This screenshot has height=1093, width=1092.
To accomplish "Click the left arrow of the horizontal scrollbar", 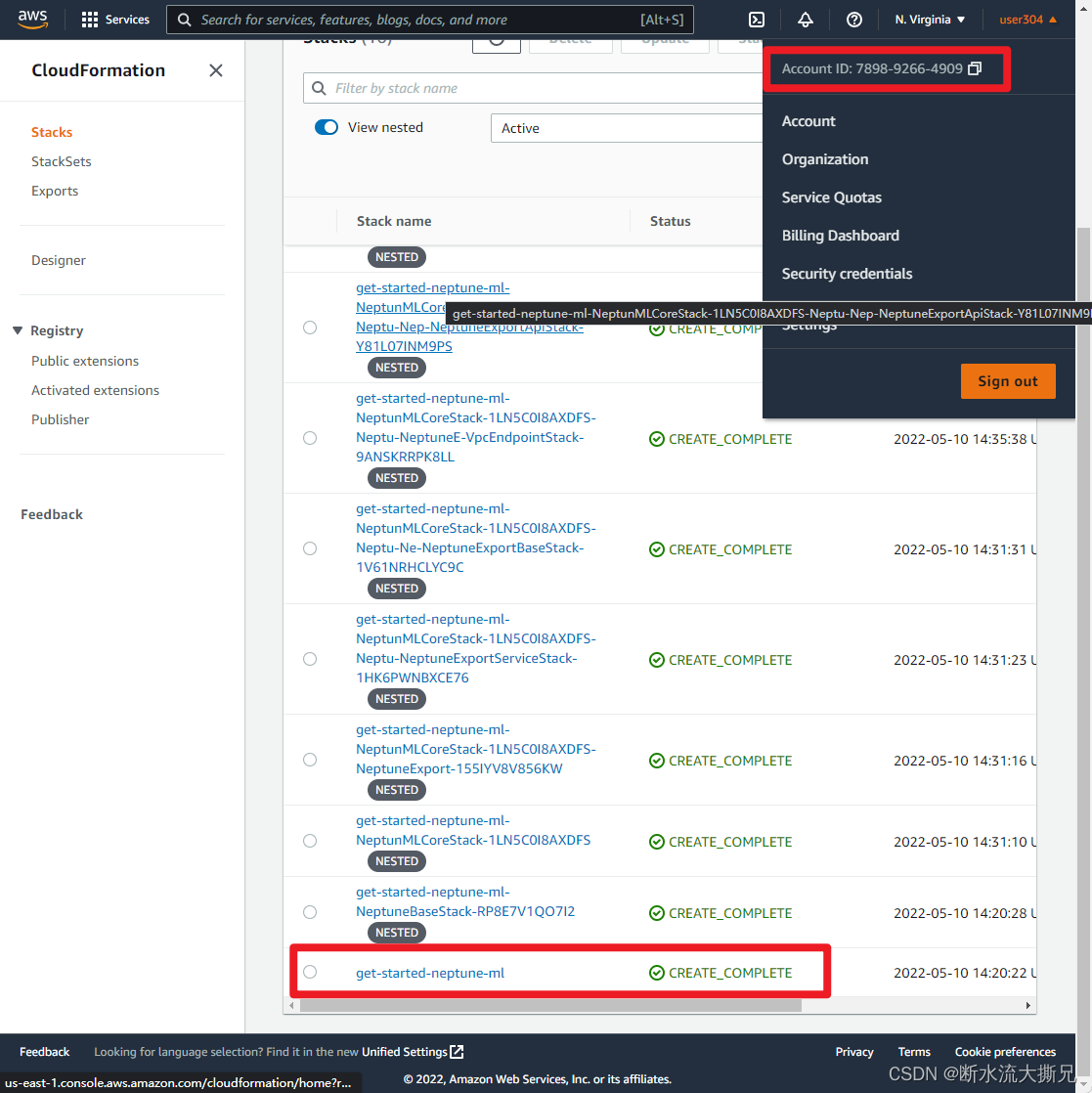I will (x=292, y=1005).
